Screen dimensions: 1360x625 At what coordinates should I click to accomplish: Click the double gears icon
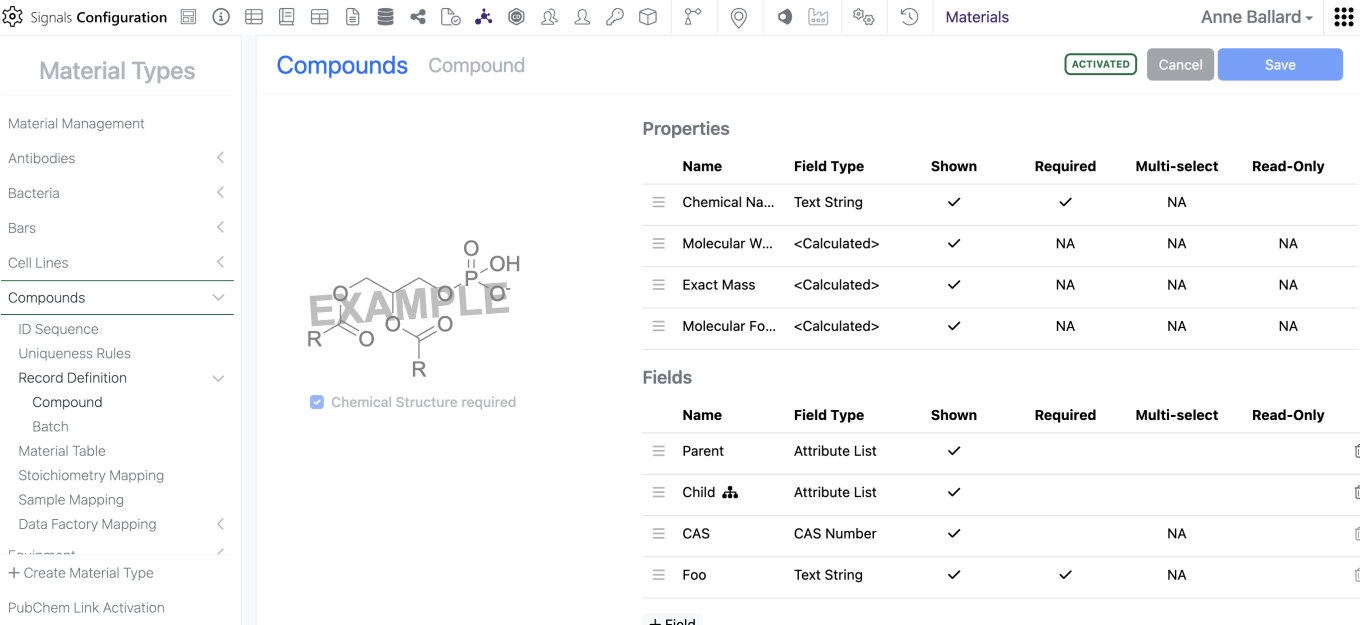(863, 17)
